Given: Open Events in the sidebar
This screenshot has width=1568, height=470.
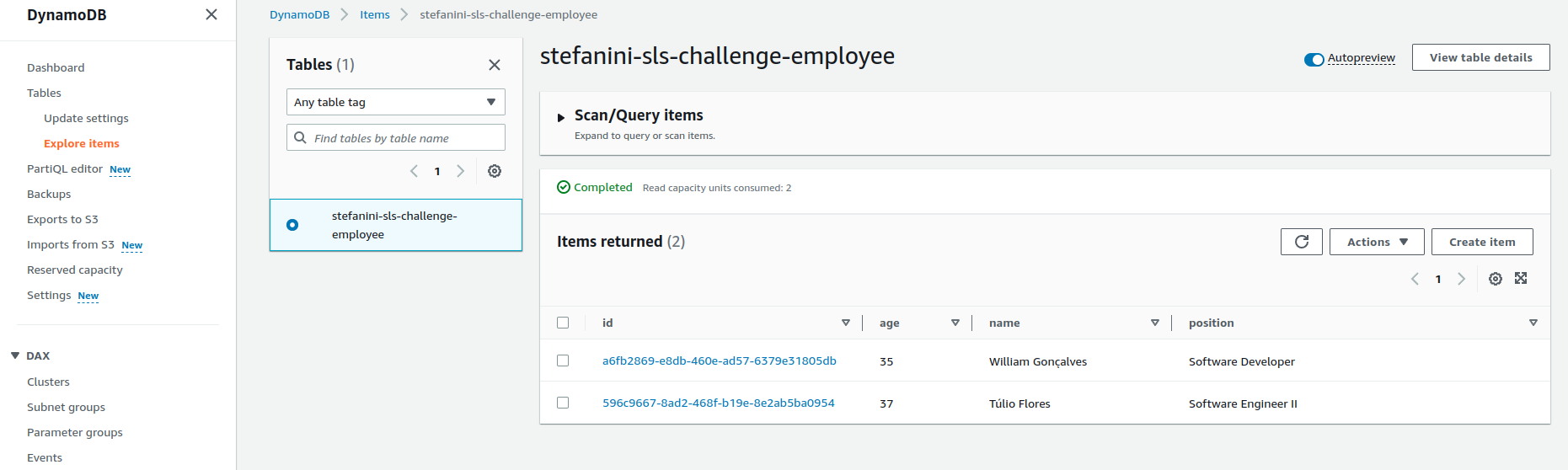Looking at the screenshot, I should [45, 457].
